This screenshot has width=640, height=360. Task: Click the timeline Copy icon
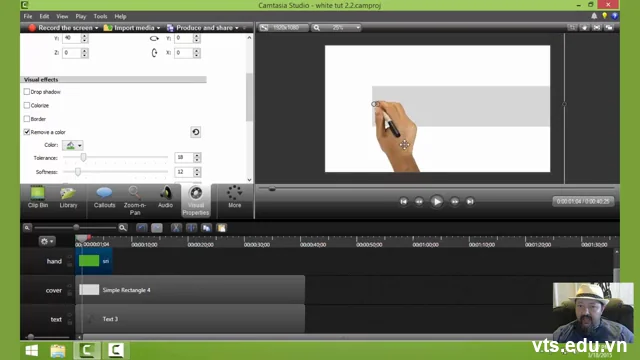pos(207,228)
